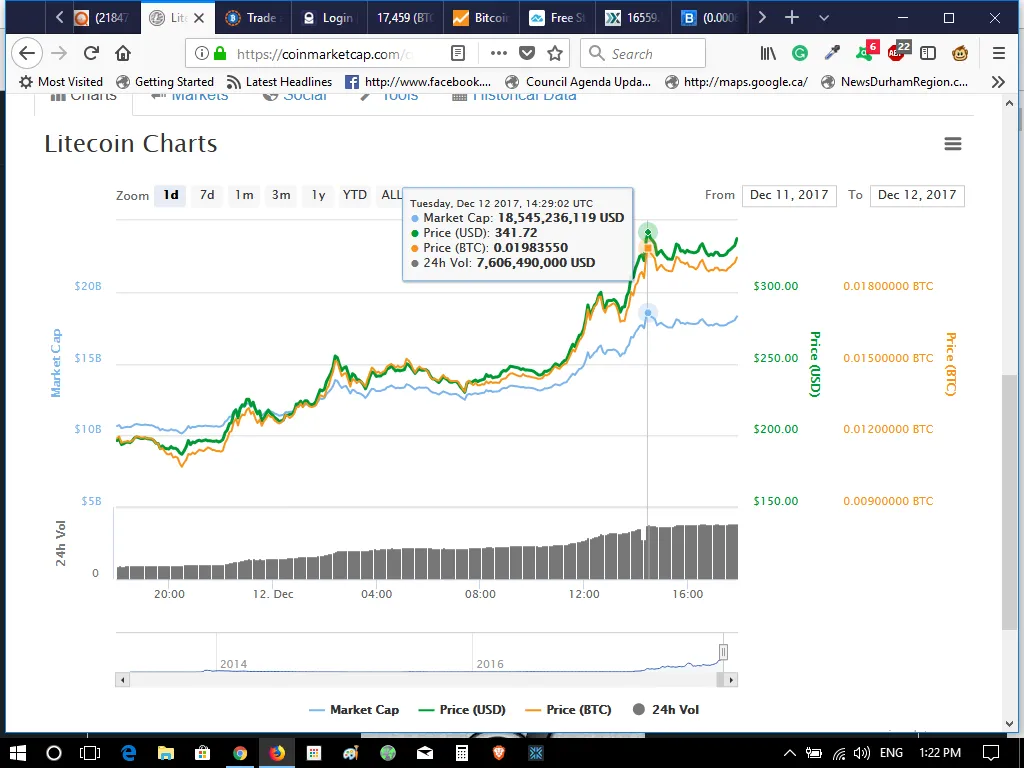Open Calculator from the taskbar
Viewport: 1024px width, 768px height.
(x=462, y=753)
